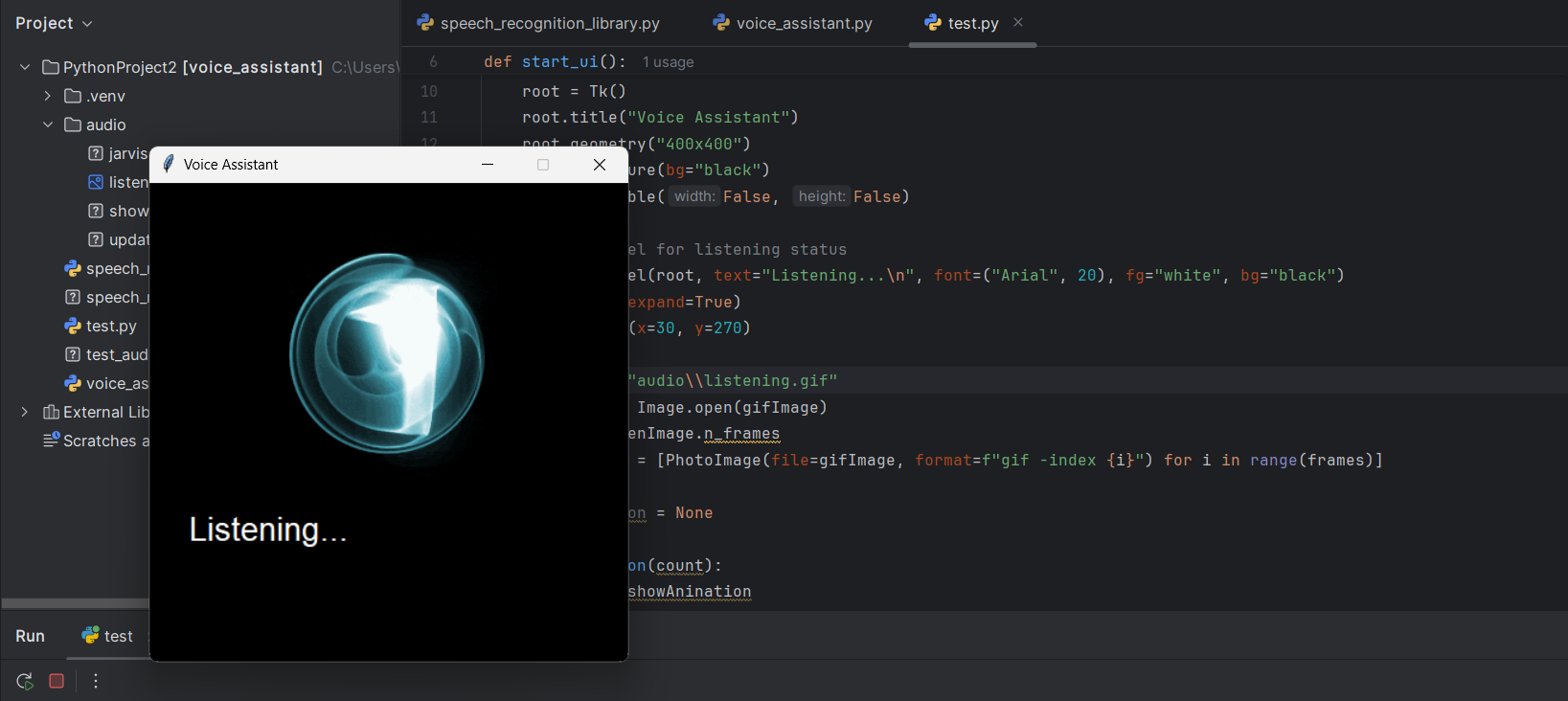Click the PythonProject2 folder icon
Viewport: 1568px width, 701px height.
[x=51, y=67]
